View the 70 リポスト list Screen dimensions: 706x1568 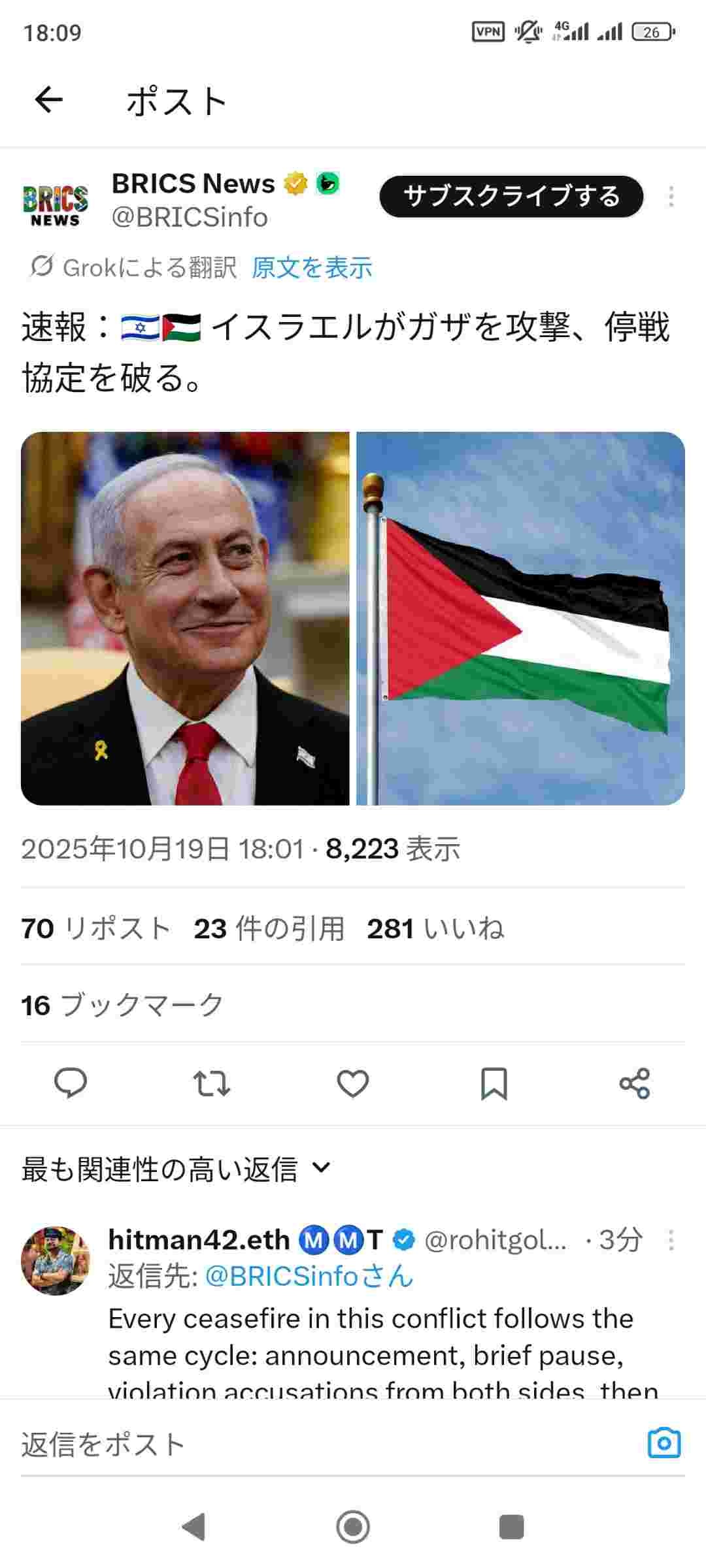click(x=97, y=928)
